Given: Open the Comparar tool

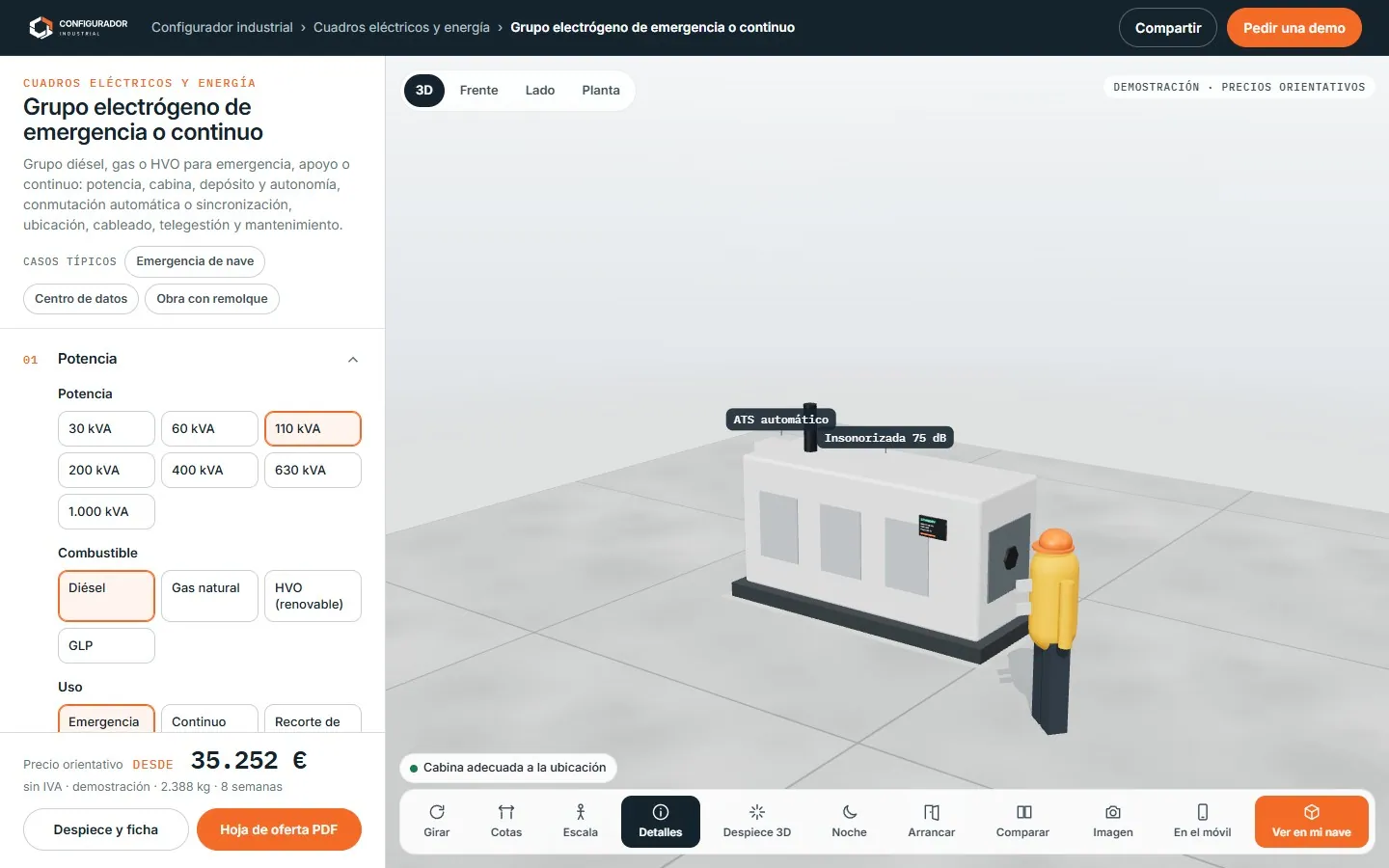Looking at the screenshot, I should click(1023, 822).
